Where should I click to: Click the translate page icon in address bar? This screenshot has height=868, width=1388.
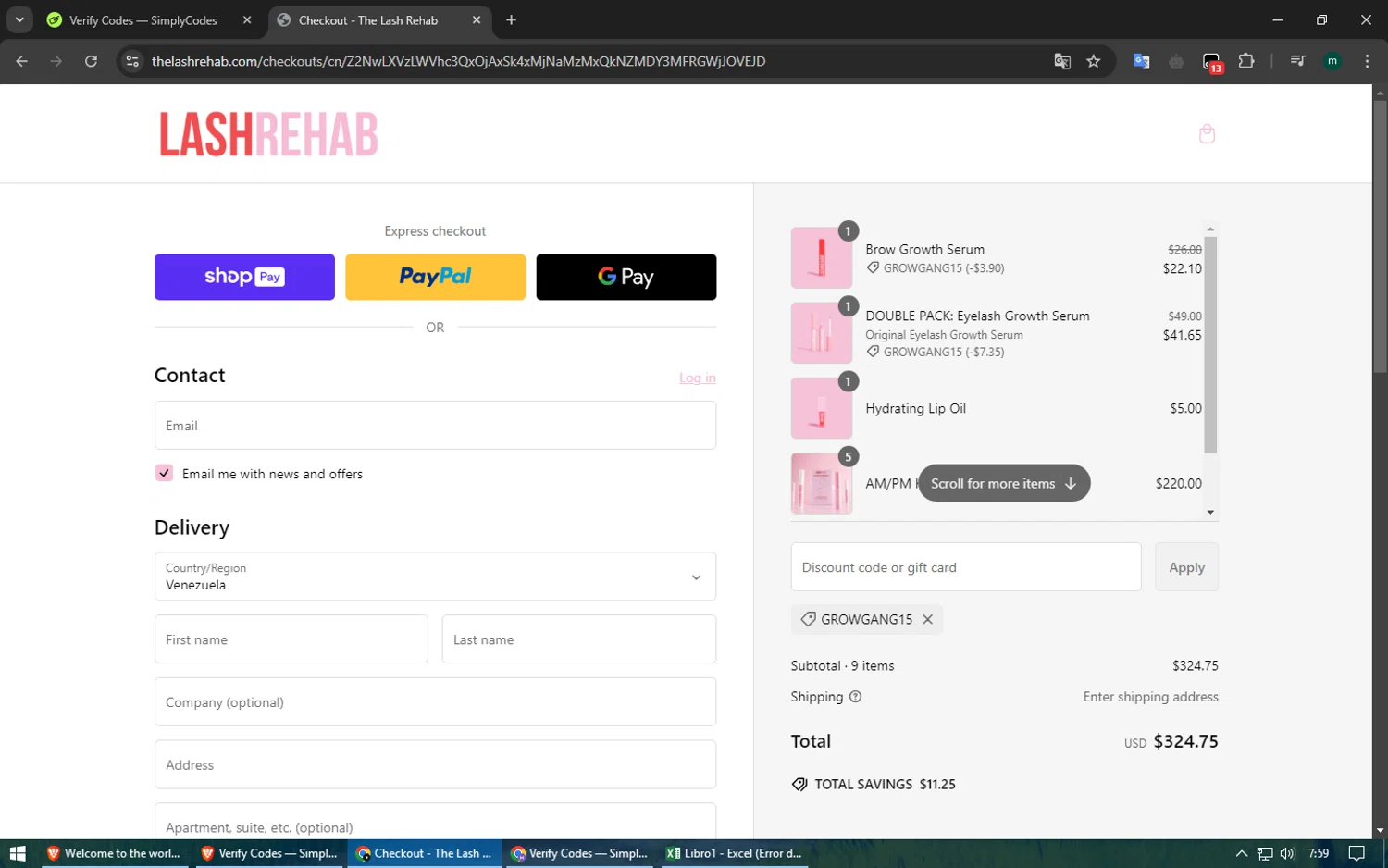click(x=1062, y=61)
